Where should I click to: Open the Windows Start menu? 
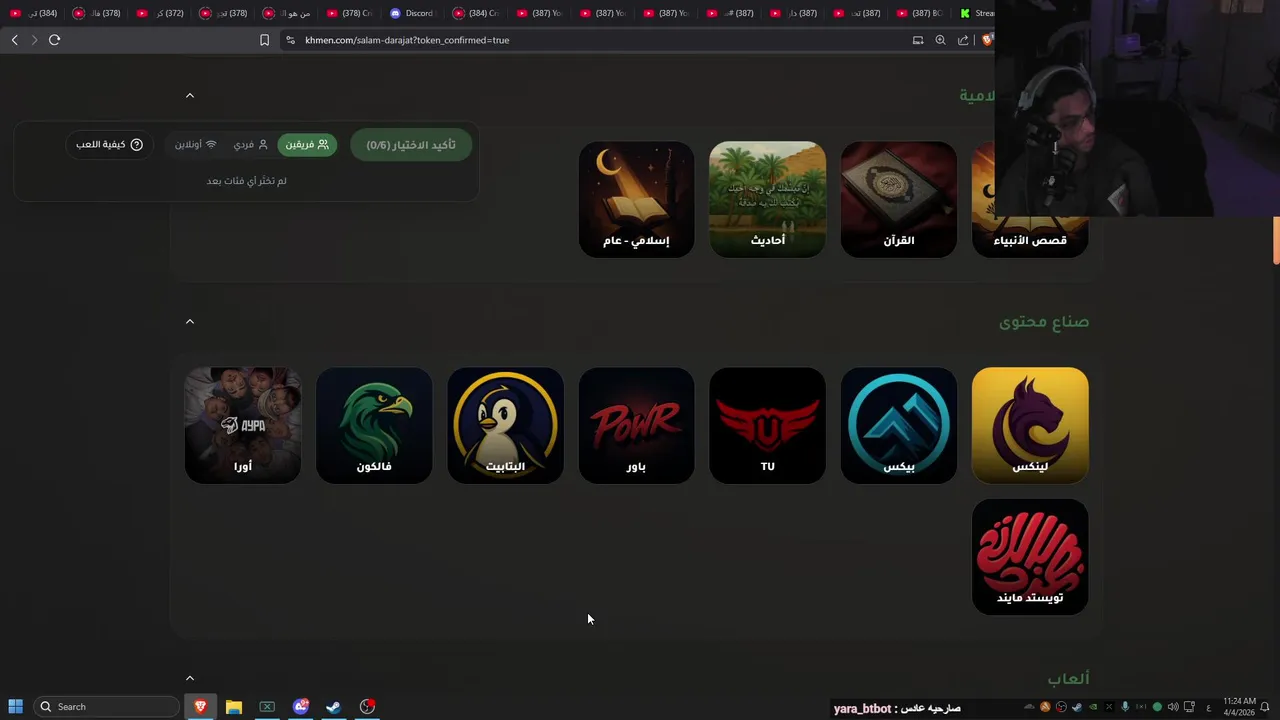pyautogui.click(x=15, y=707)
